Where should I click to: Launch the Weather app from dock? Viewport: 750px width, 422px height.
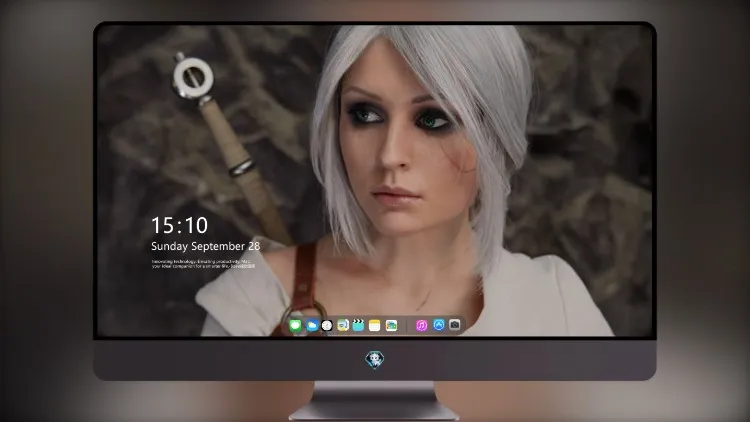[312, 326]
